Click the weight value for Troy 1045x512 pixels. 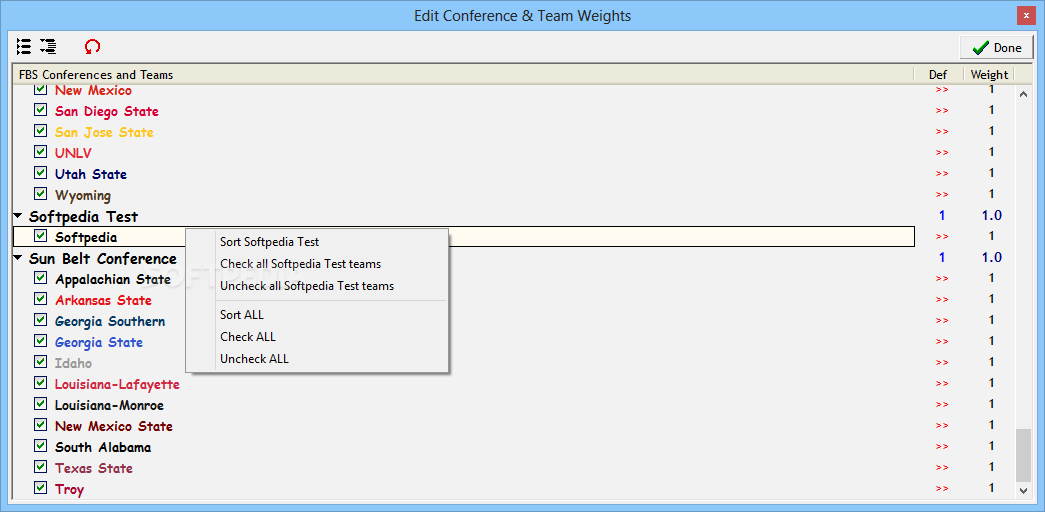tap(991, 488)
